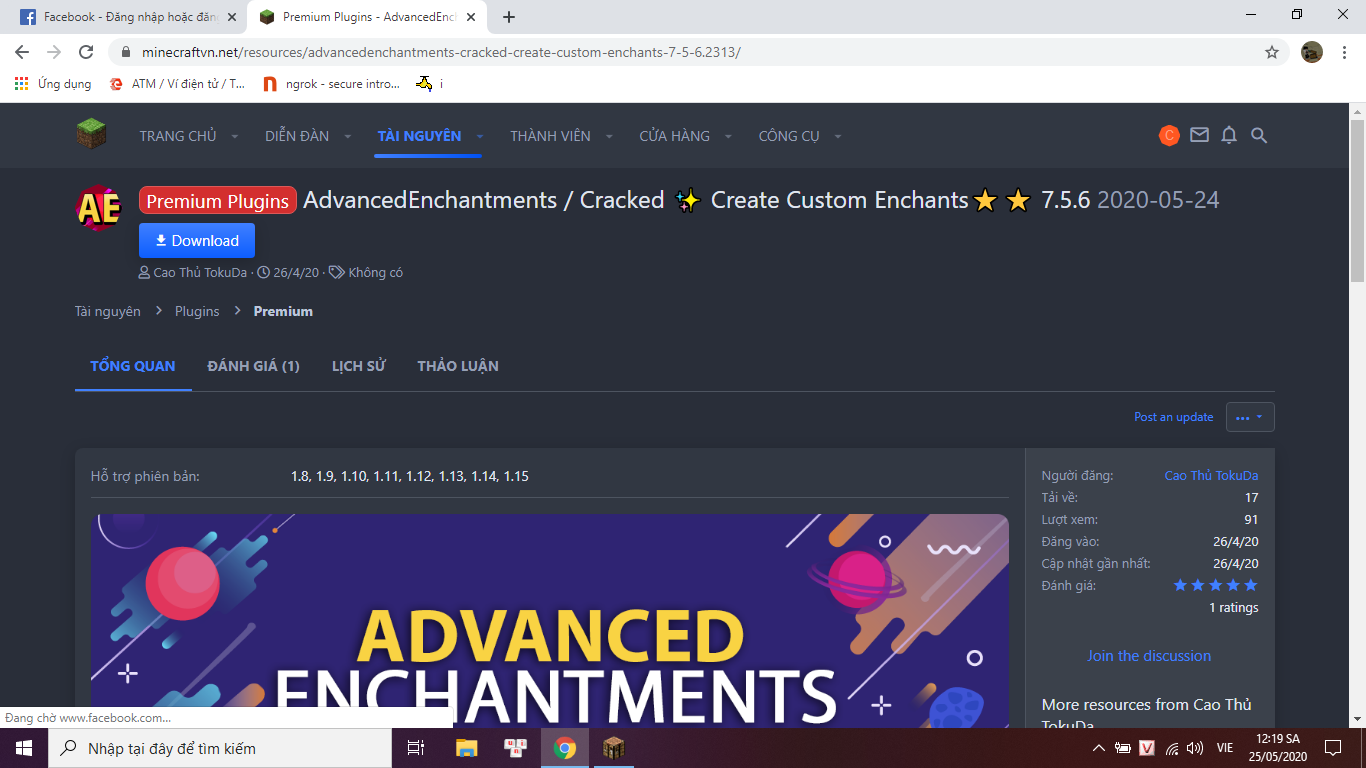Open the VIE input language indicator
This screenshot has height=768, width=1366.
pos(1224,748)
